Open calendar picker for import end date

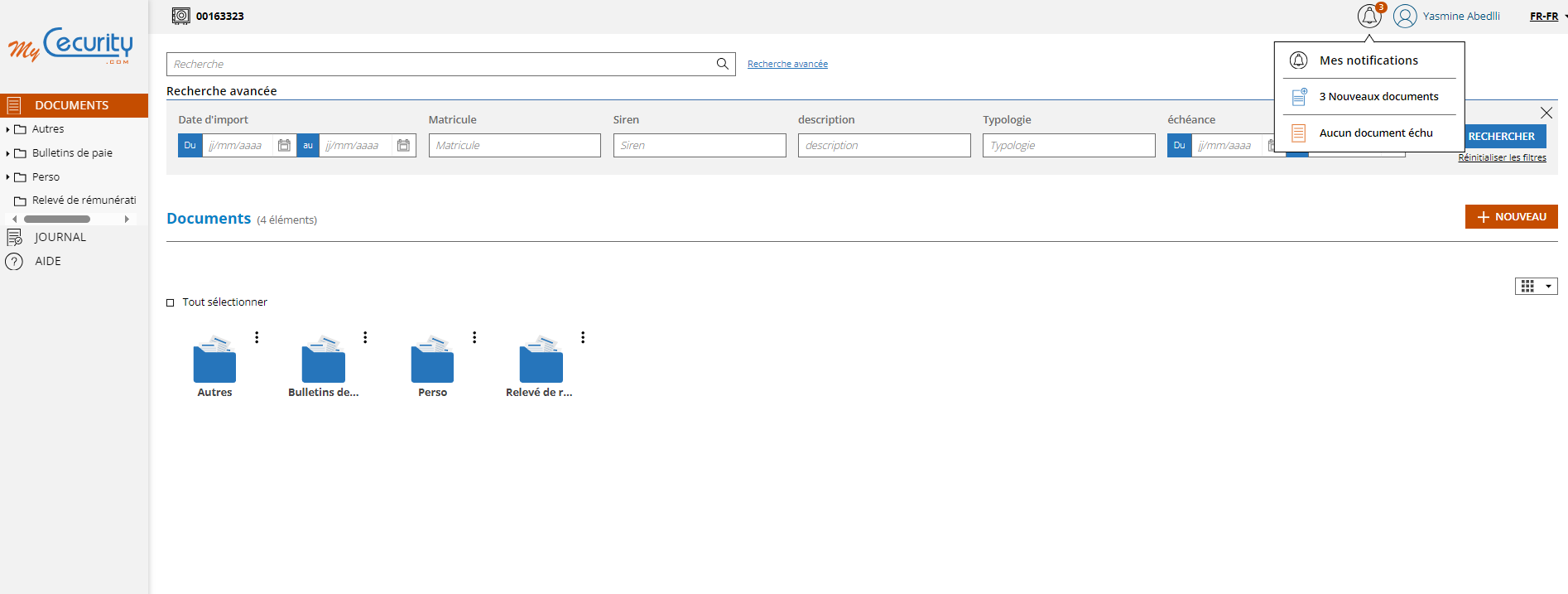pos(403,146)
